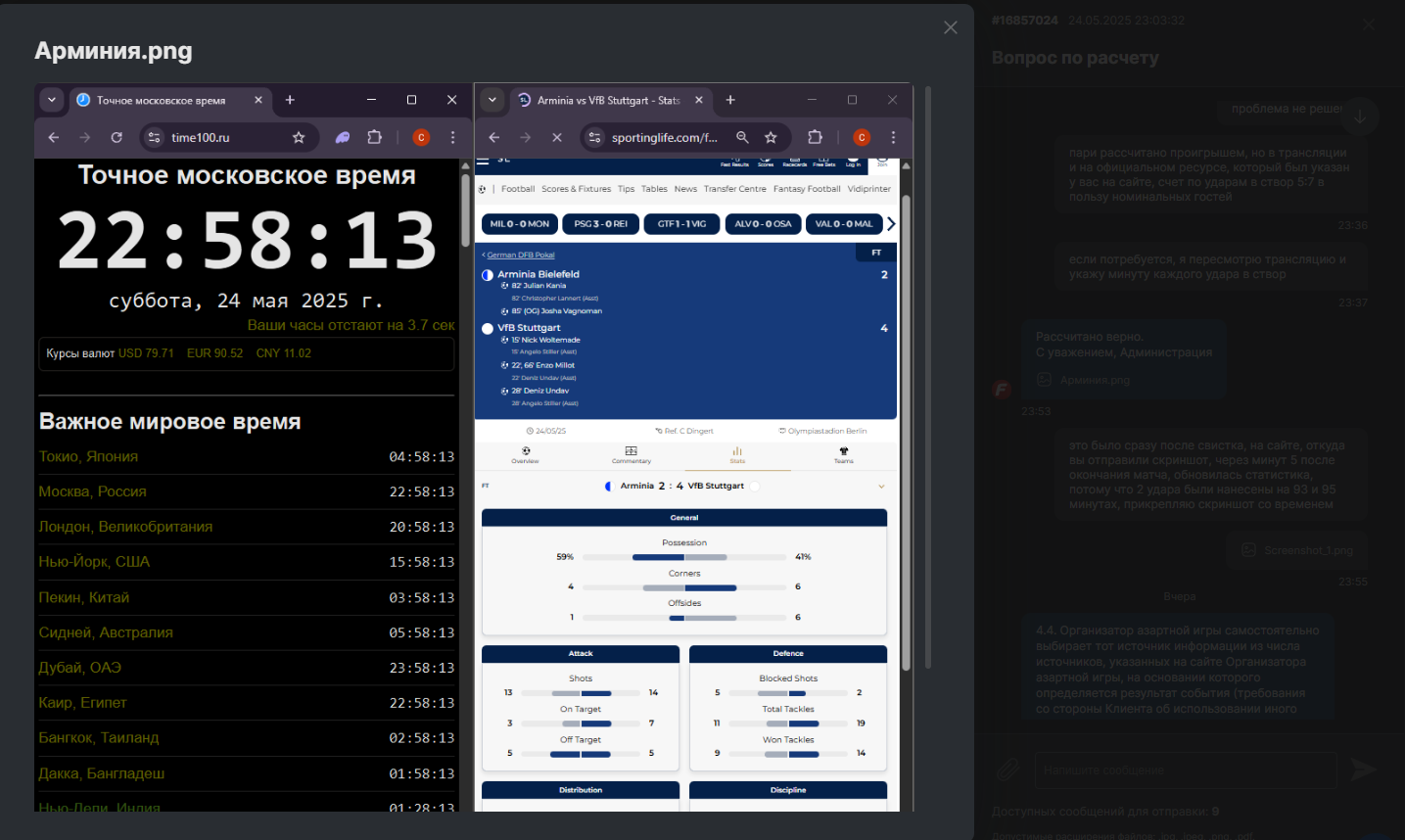
Task: Close the 'Arminia vs VfB Stuttgart' tab
Action: pyautogui.click(x=699, y=100)
